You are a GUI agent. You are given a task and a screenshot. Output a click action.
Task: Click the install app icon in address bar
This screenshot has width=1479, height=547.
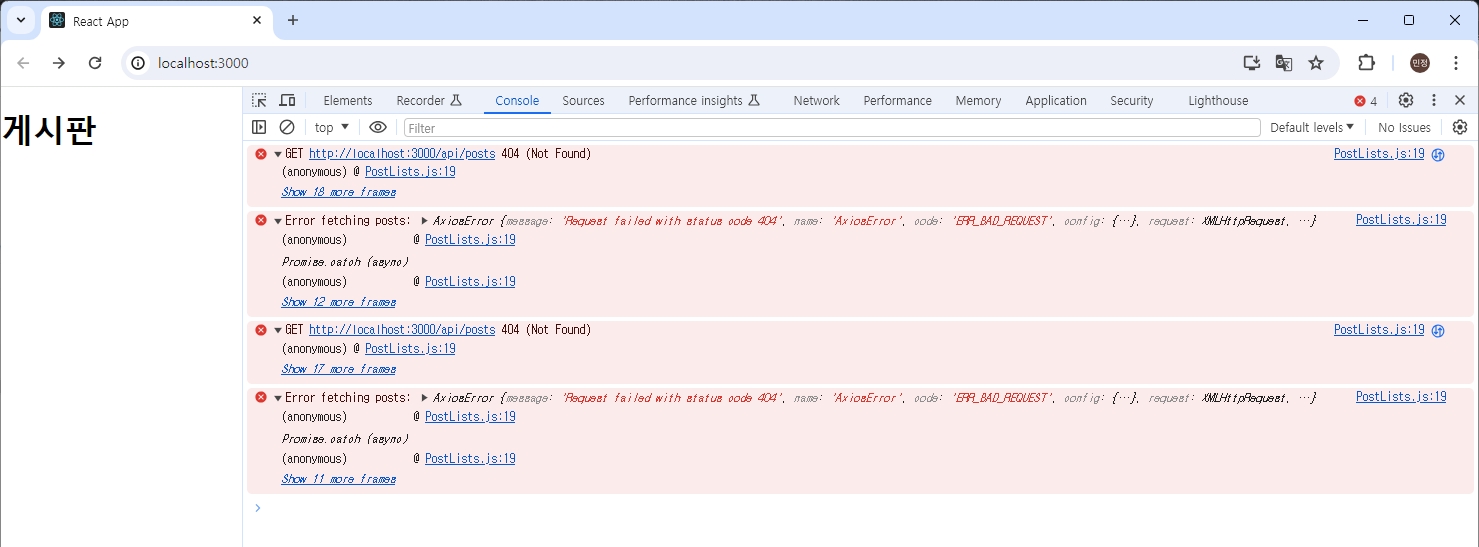(x=1252, y=63)
